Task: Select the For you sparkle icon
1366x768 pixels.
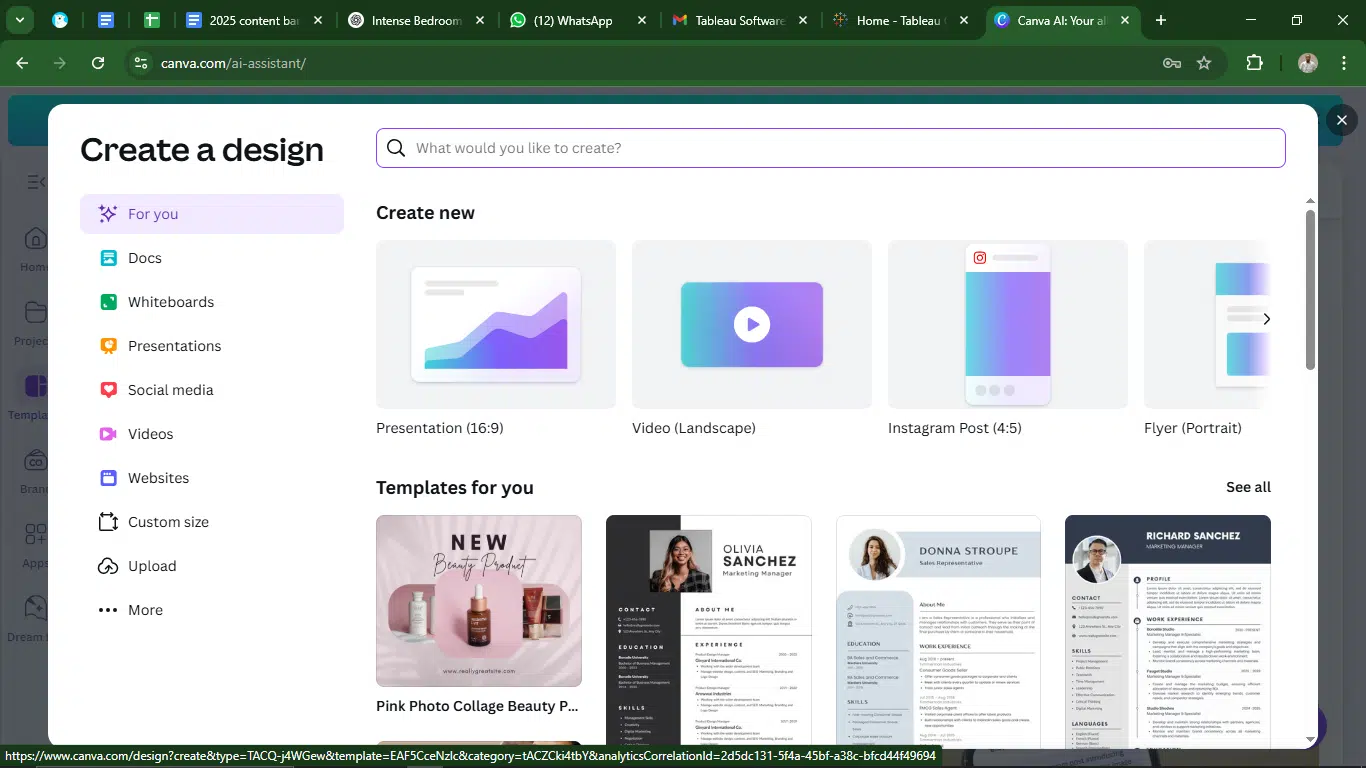Action: click(108, 214)
